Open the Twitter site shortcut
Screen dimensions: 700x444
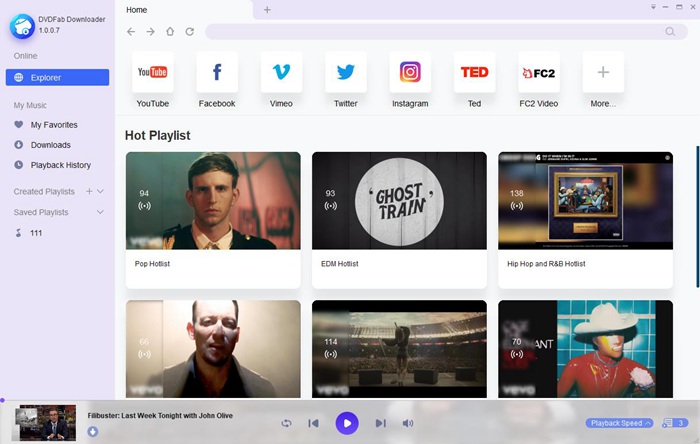click(346, 72)
